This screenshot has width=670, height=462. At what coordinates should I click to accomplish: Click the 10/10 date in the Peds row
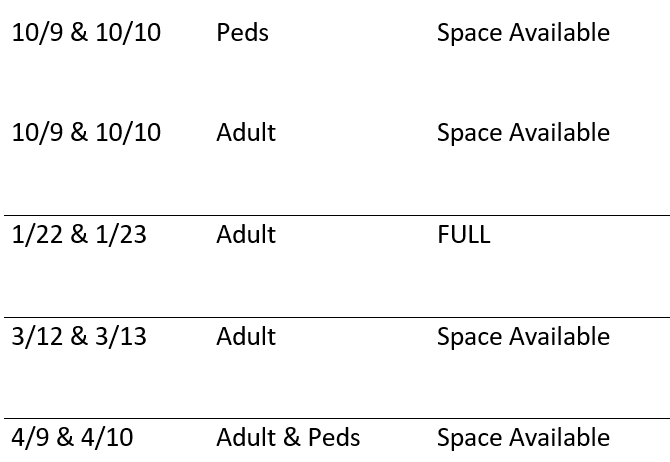[128, 32]
